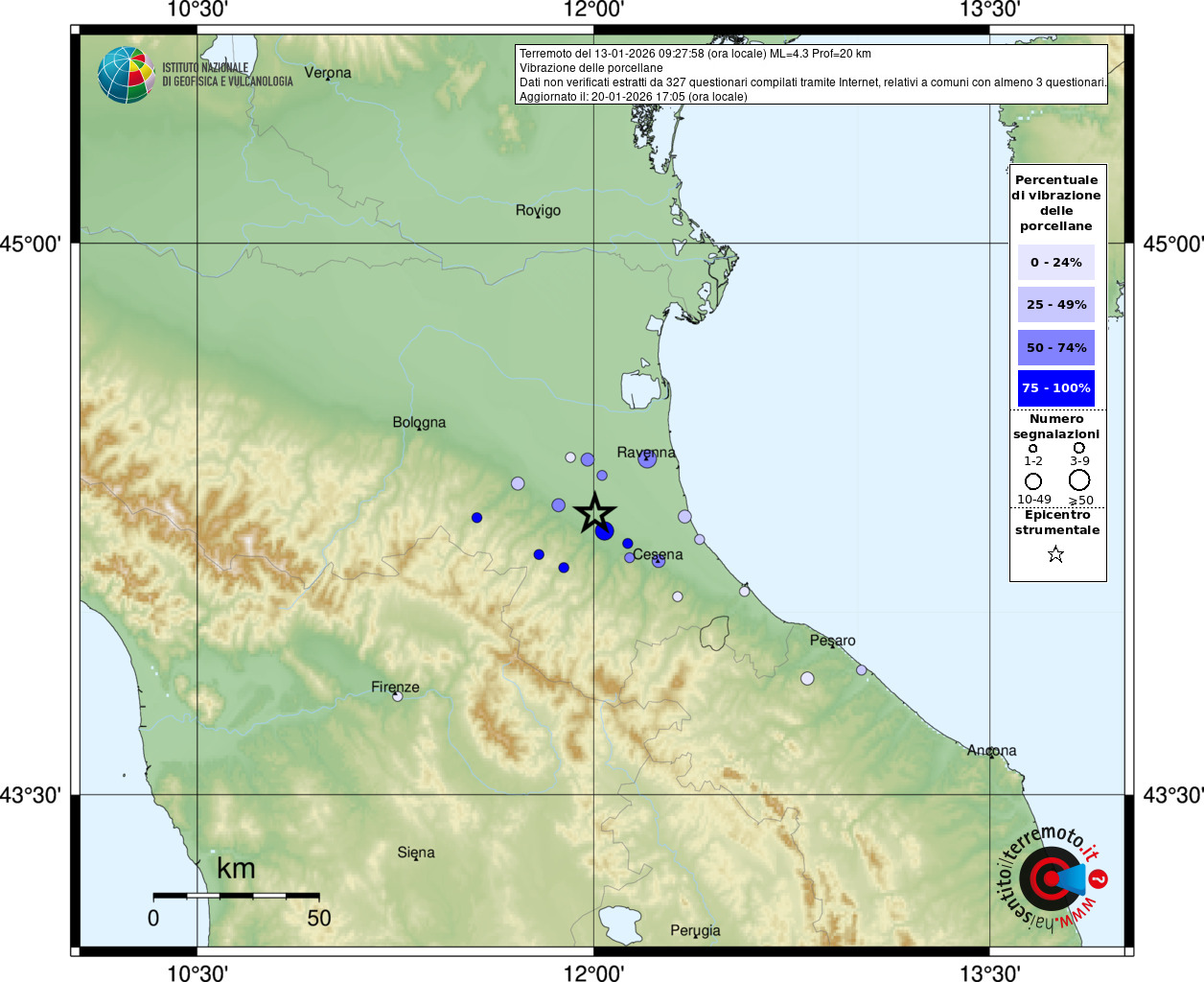Click the 25 - 49% color swatch
Screen dimensions: 1204x982
[1056, 305]
